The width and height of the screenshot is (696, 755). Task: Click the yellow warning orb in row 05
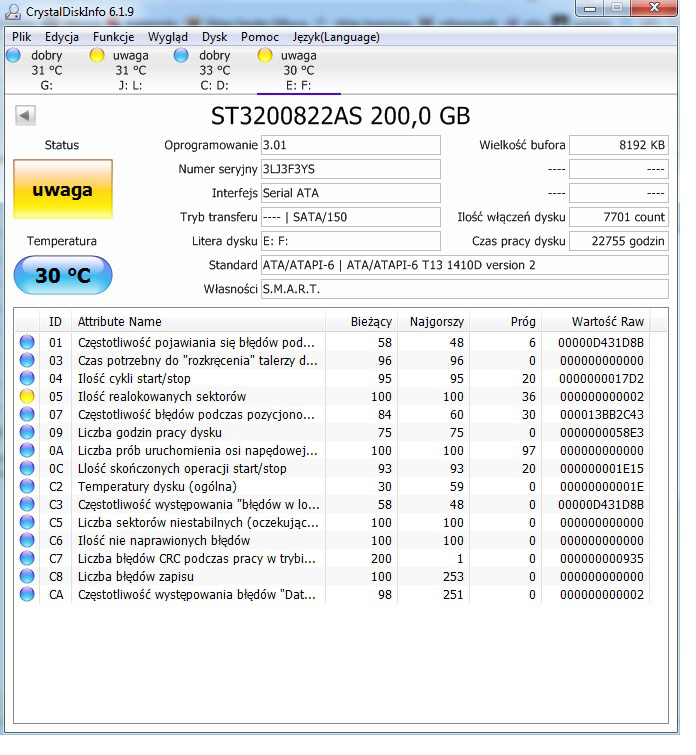pyautogui.click(x=27, y=396)
